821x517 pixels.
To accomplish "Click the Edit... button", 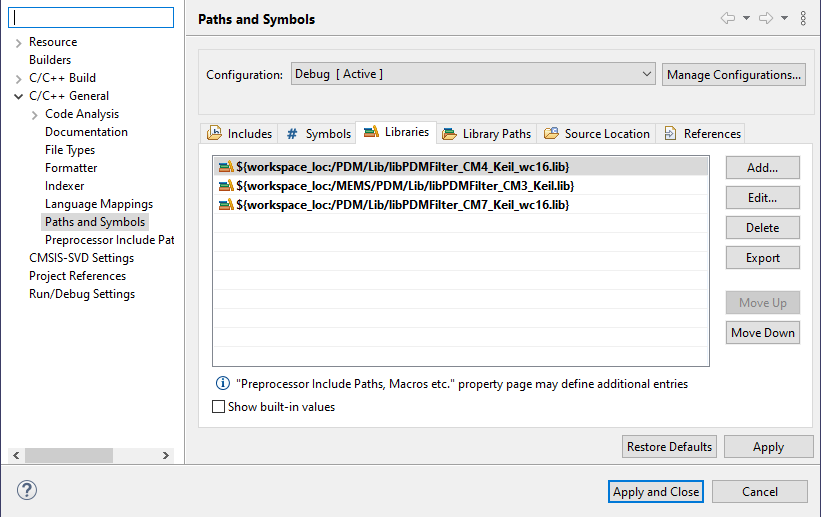I will (x=762, y=197).
